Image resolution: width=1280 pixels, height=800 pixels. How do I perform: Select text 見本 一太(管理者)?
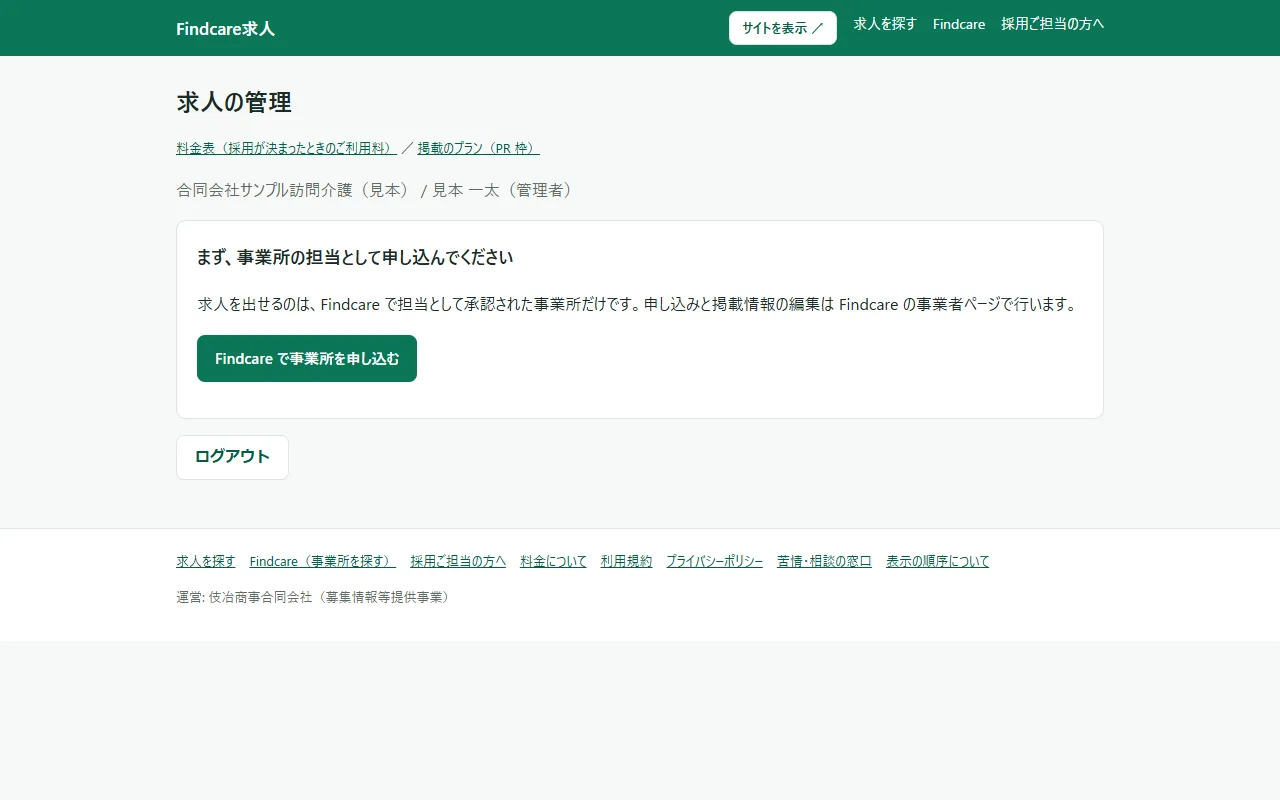505,190
